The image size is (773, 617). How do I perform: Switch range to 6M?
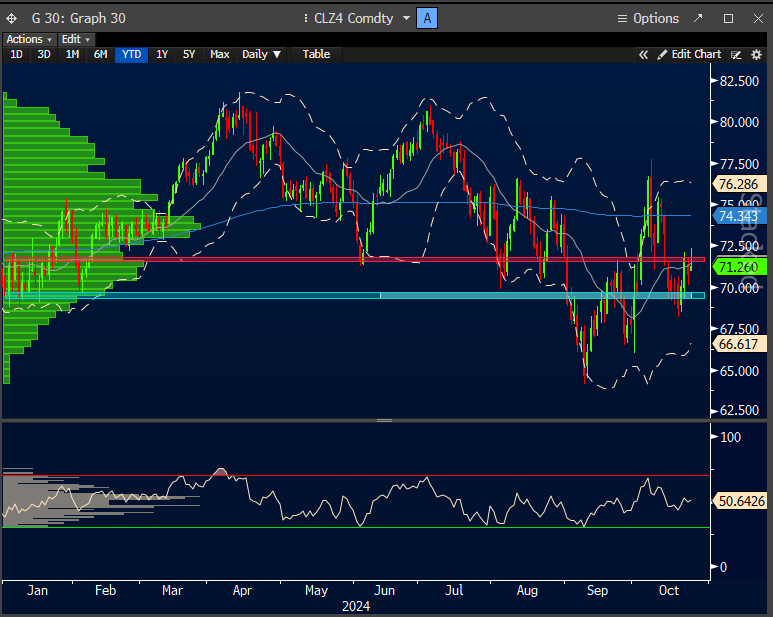coord(100,54)
